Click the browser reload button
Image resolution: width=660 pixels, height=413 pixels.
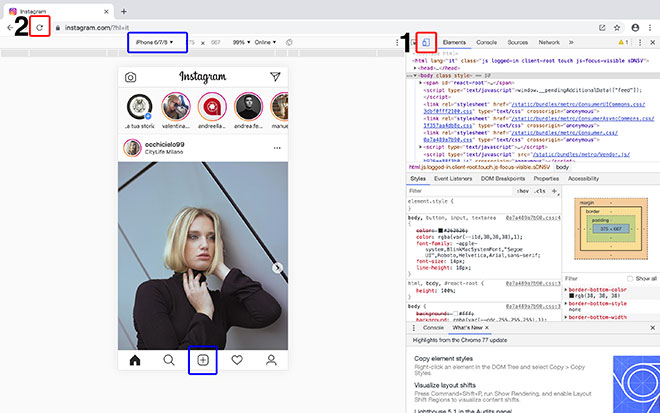point(39,27)
